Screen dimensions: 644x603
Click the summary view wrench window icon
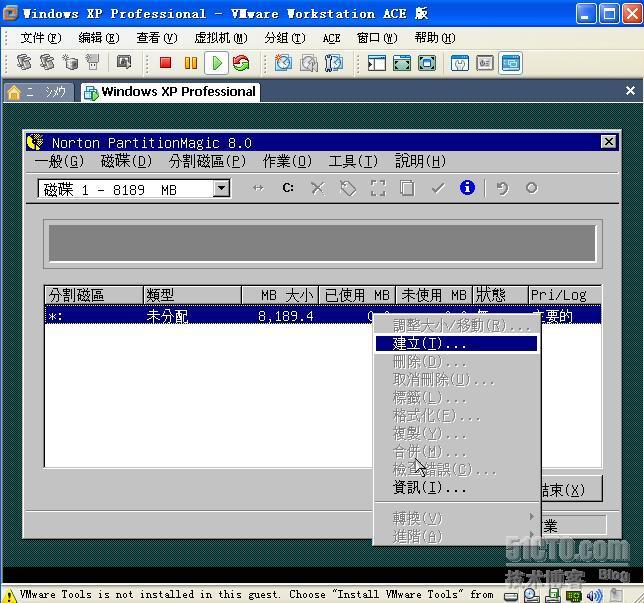460,63
